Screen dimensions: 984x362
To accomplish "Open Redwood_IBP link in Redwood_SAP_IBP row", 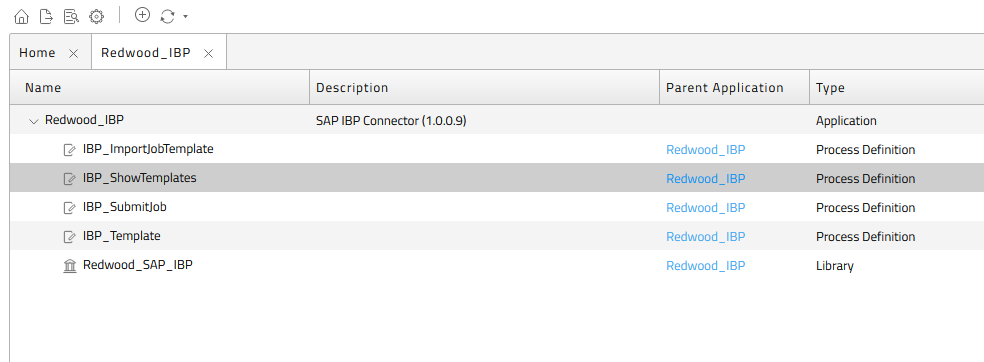I will point(705,266).
